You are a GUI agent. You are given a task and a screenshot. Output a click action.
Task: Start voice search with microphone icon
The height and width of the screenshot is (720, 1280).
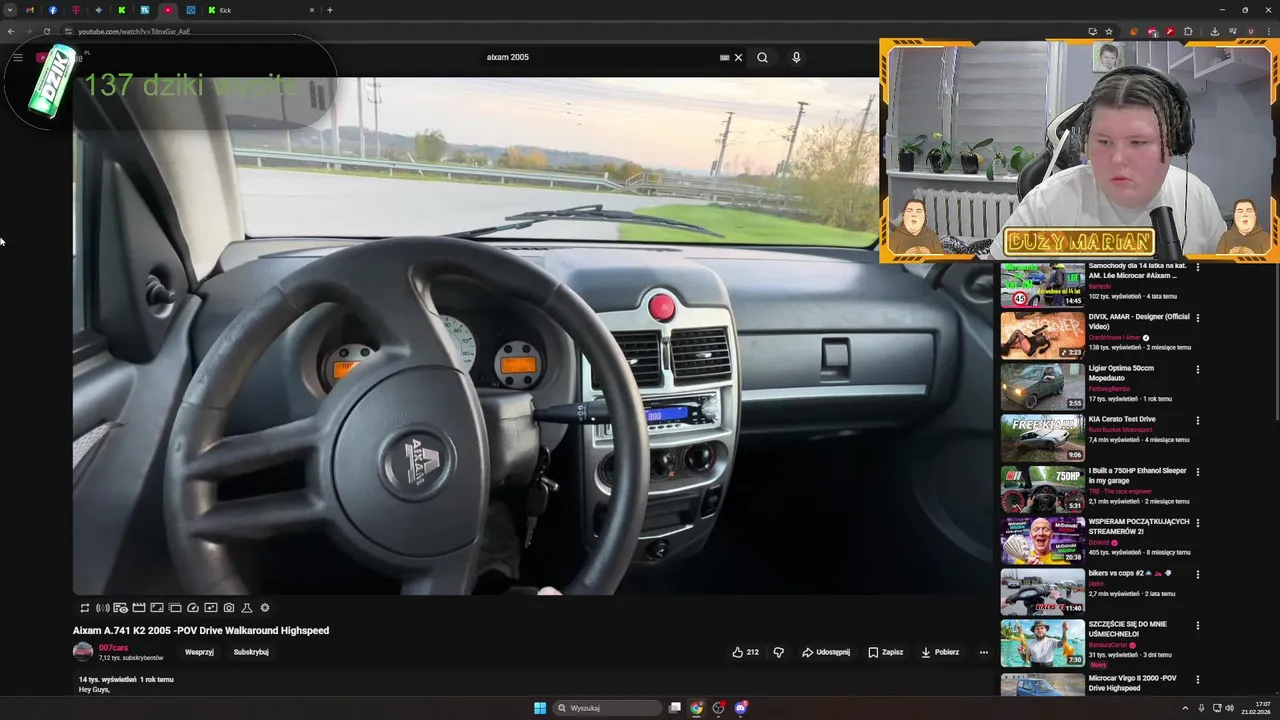pos(796,57)
